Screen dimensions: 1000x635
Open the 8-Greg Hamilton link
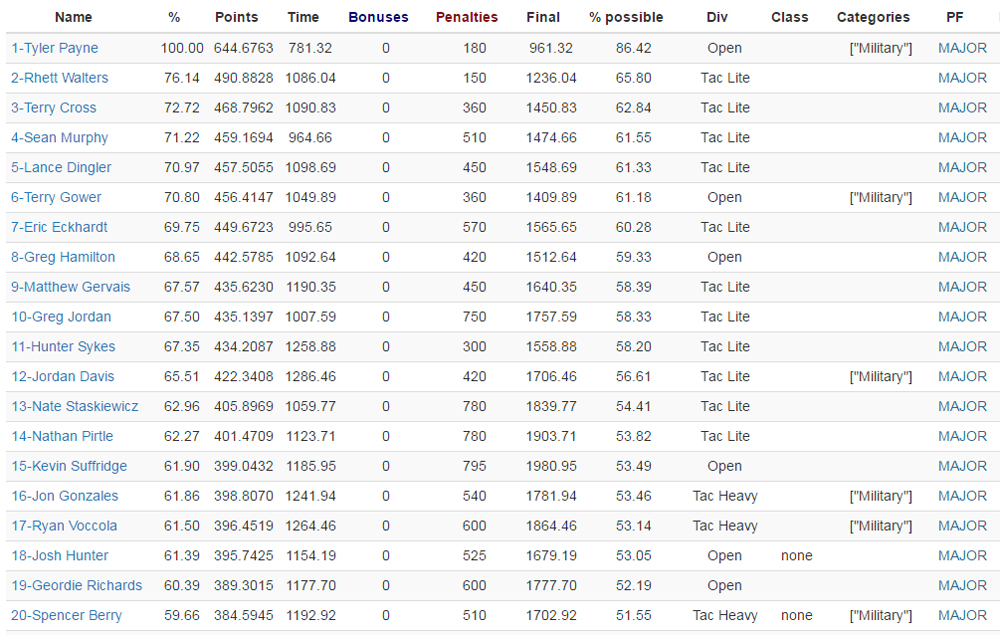(63, 258)
